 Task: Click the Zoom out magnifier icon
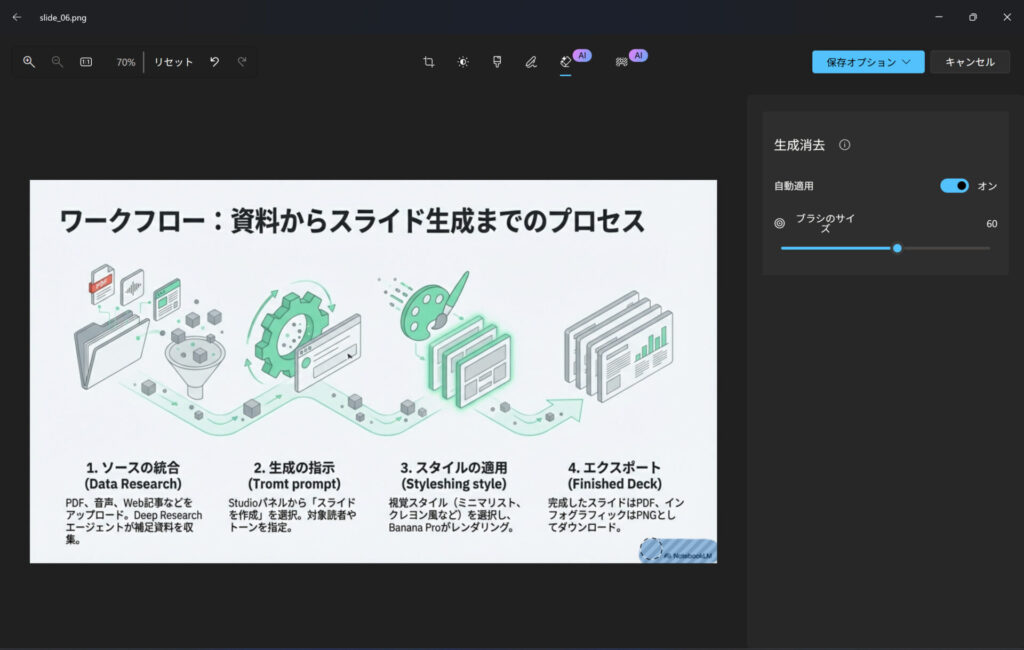pyautogui.click(x=57, y=61)
